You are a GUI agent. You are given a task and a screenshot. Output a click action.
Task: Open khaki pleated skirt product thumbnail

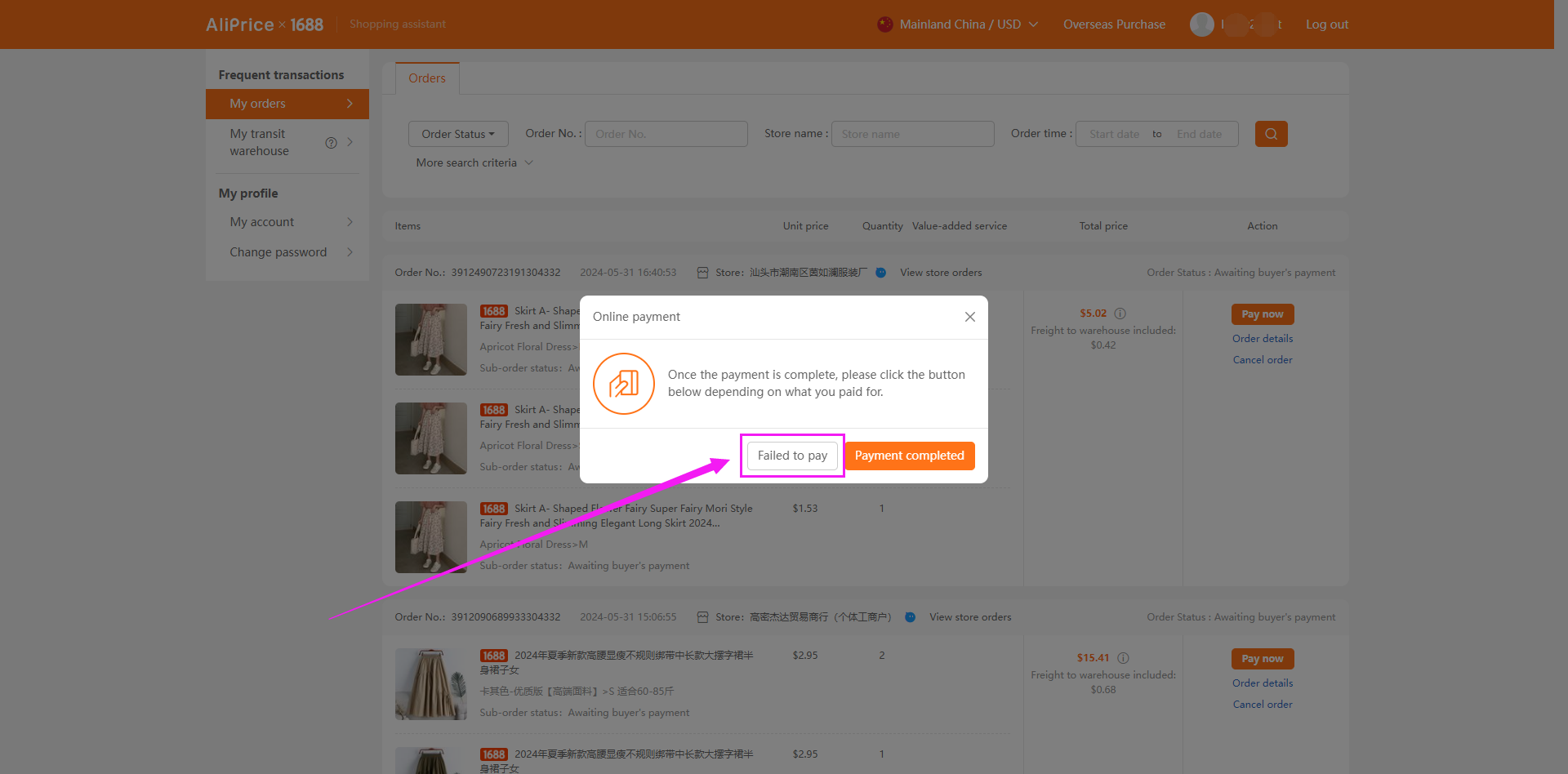coord(431,684)
